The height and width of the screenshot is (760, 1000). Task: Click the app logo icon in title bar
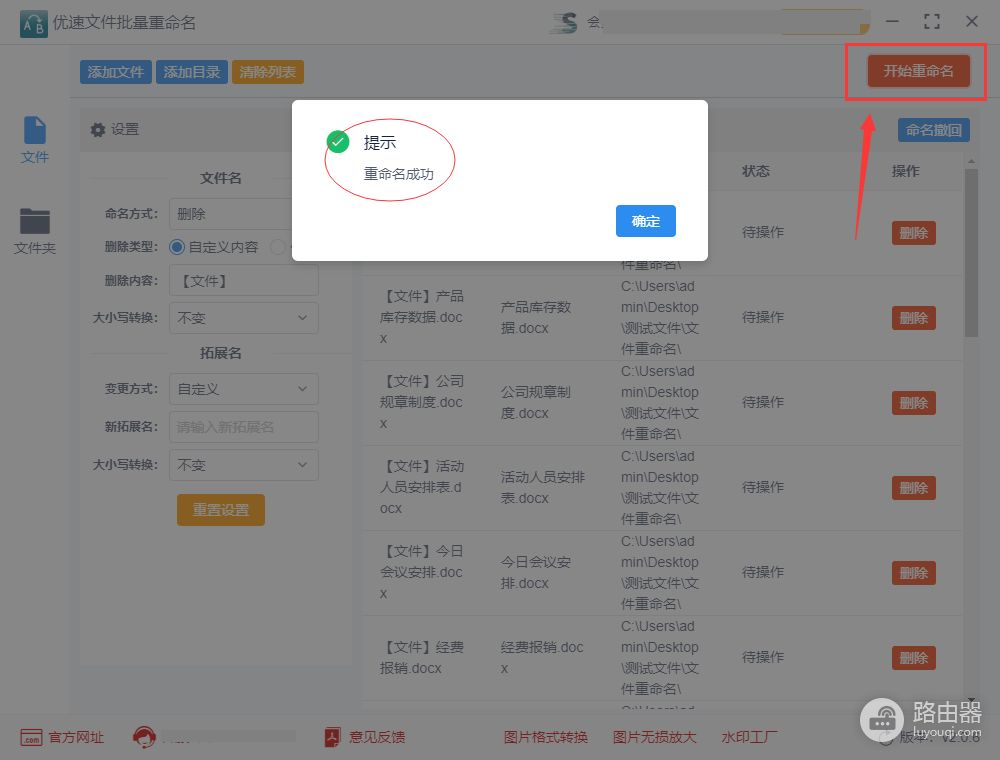(33, 24)
